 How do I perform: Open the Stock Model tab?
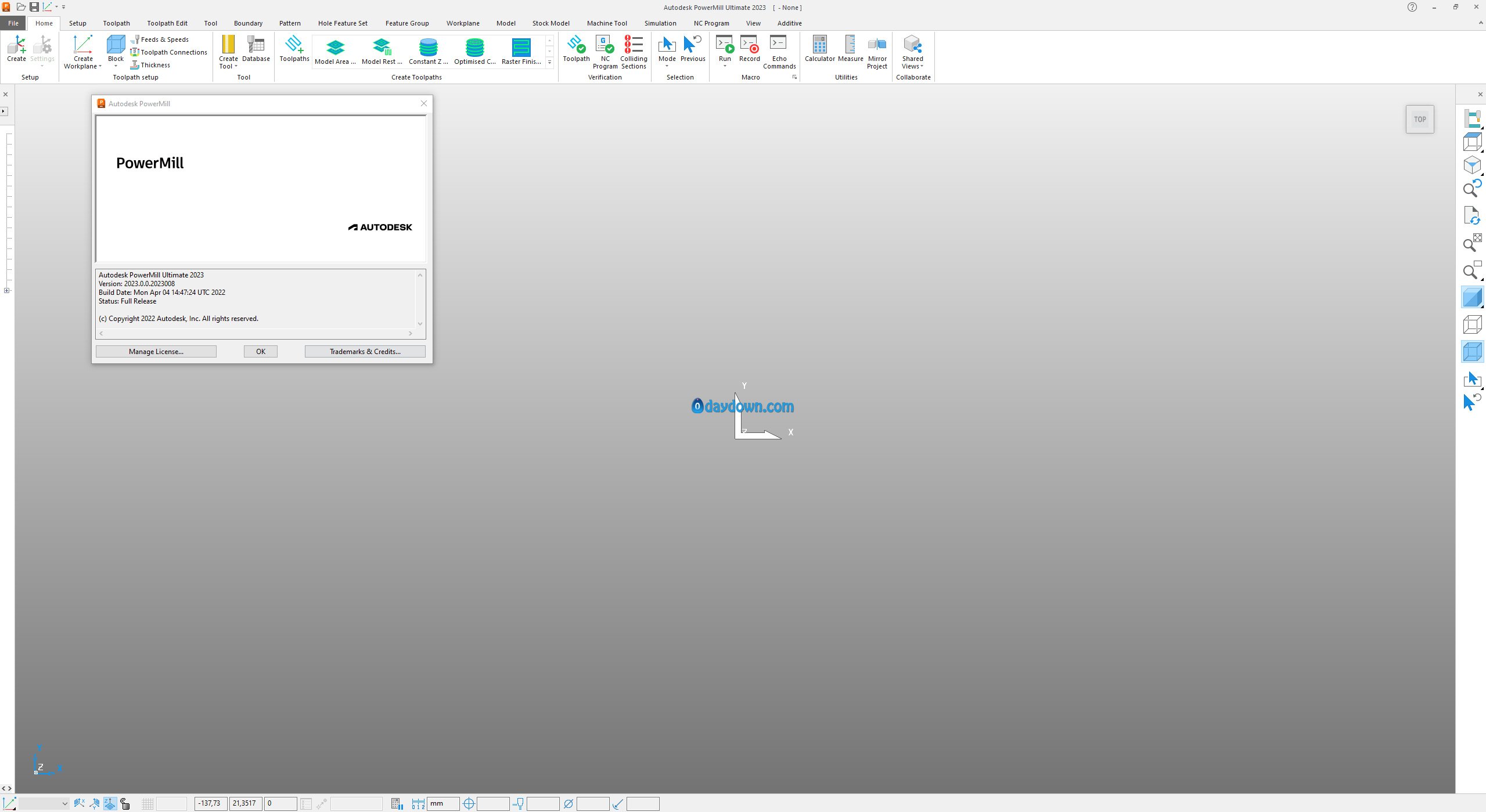tap(550, 23)
